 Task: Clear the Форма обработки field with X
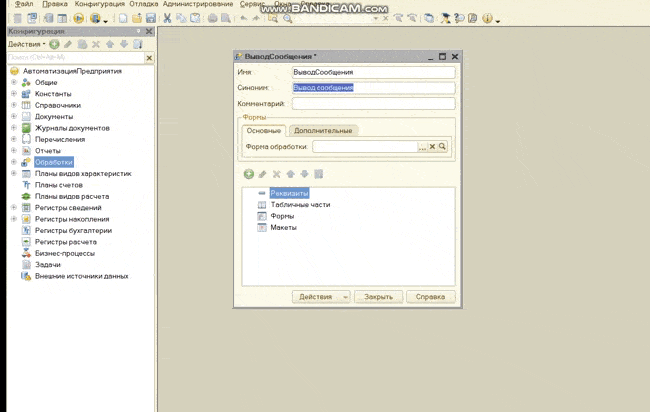(432, 146)
